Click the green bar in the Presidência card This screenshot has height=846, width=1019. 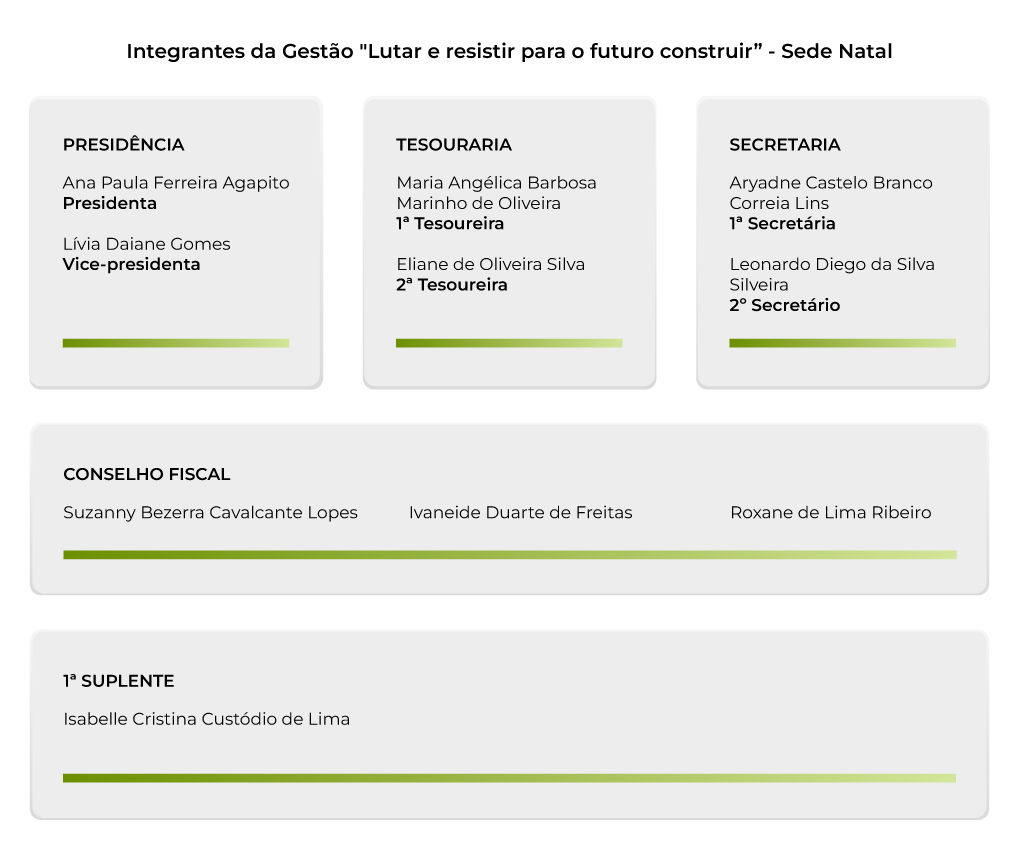point(176,343)
